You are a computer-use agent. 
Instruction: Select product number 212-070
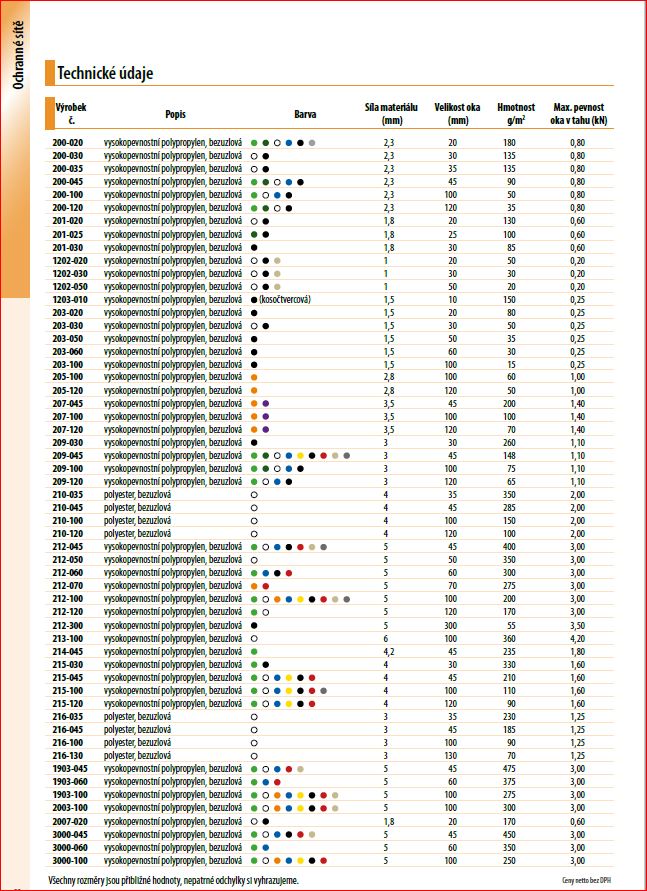(x=68, y=586)
